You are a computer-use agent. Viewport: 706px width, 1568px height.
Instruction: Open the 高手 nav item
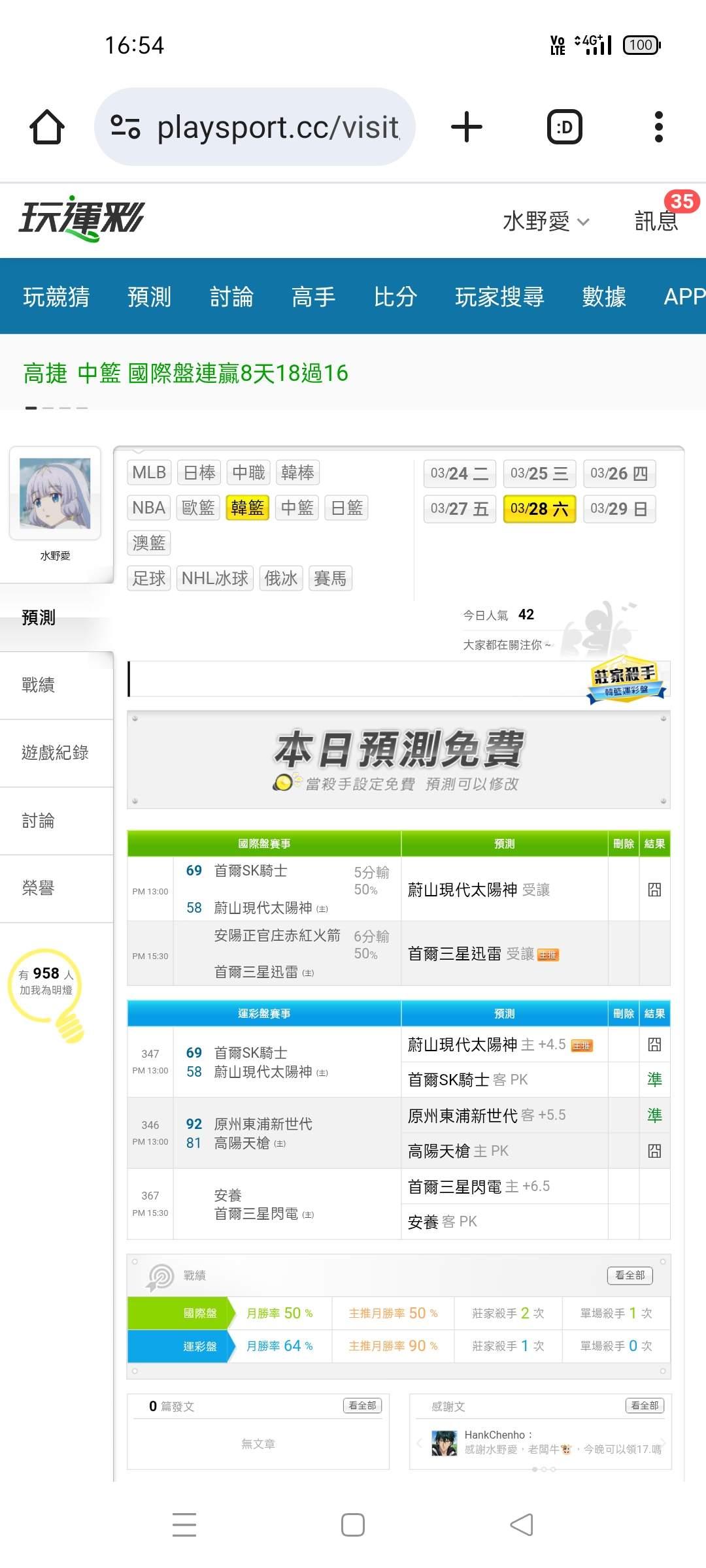coord(313,297)
